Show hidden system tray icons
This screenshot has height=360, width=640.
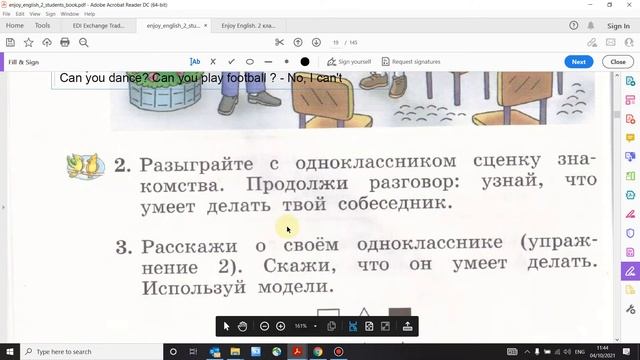click(x=527, y=351)
